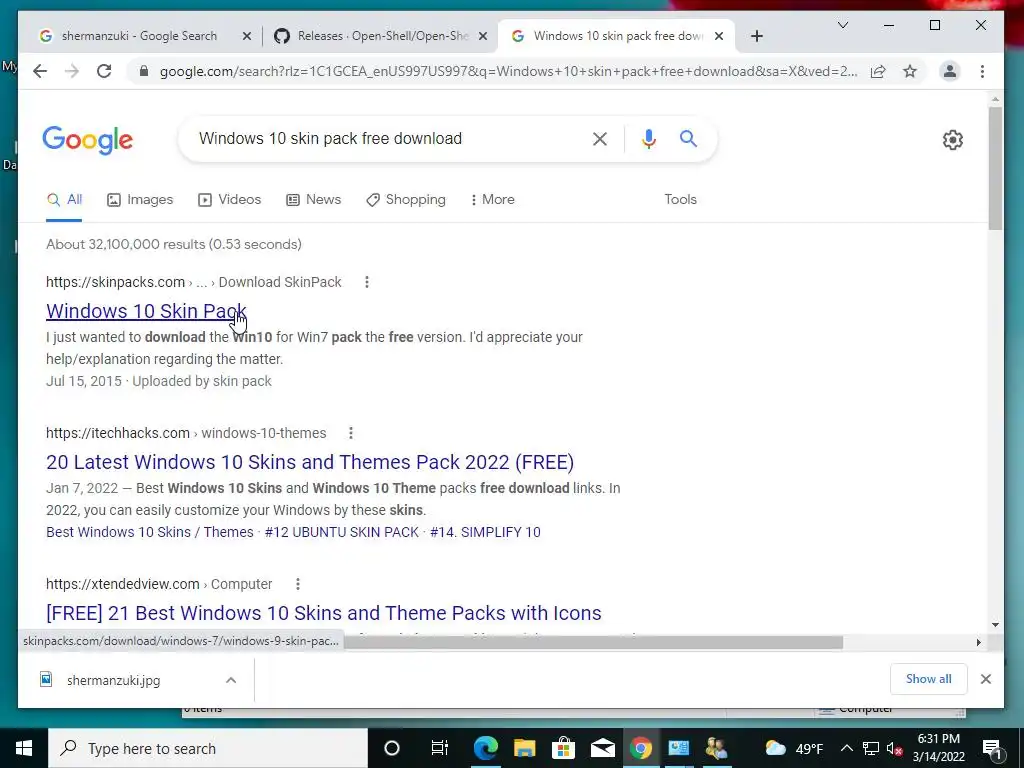Open search Tools button

(680, 200)
